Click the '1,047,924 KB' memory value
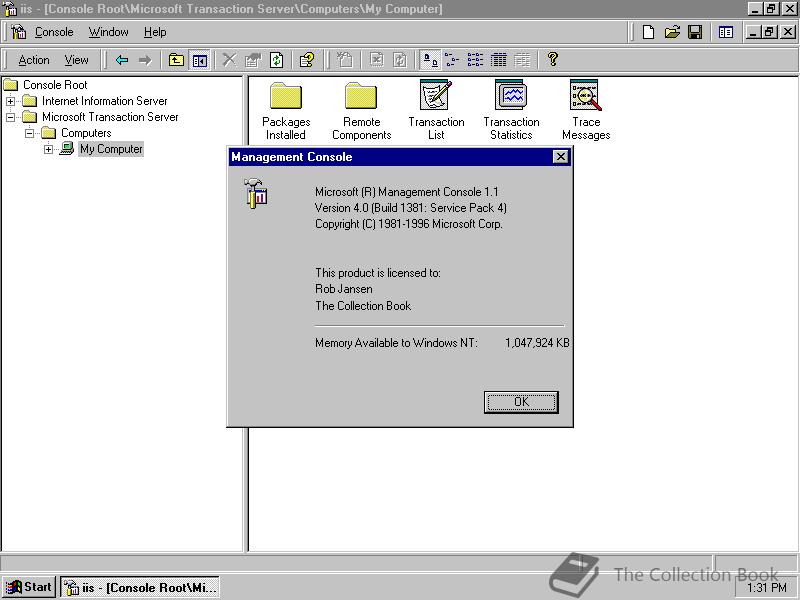 tap(537, 343)
